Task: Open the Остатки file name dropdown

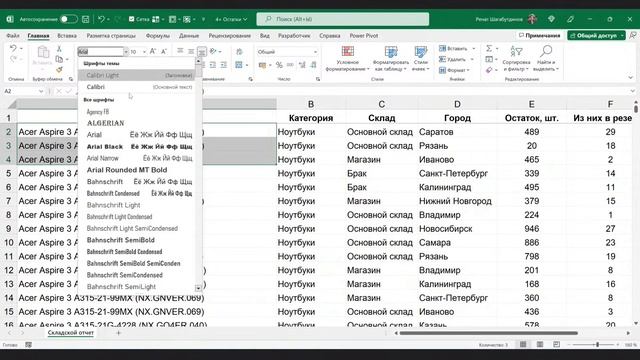Action: (231, 19)
